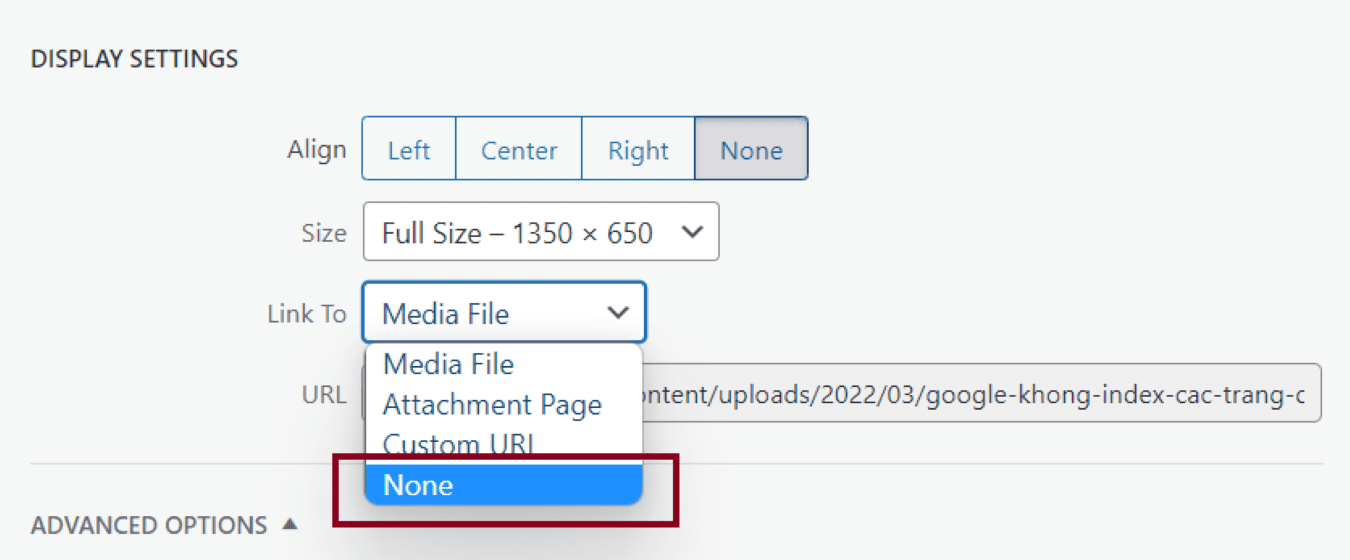
Task: Click the URL field label
Action: tap(323, 394)
